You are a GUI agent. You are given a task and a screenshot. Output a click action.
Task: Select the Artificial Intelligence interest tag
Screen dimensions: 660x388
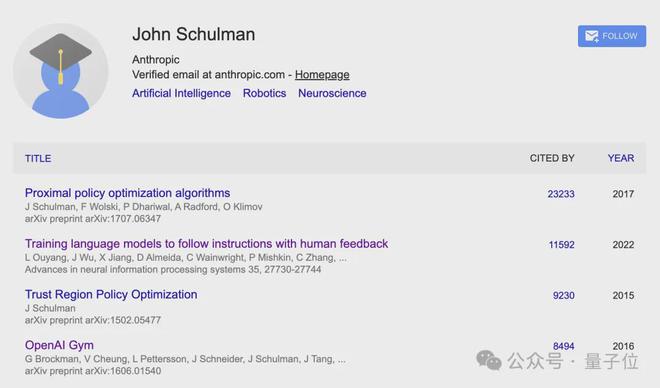point(181,93)
